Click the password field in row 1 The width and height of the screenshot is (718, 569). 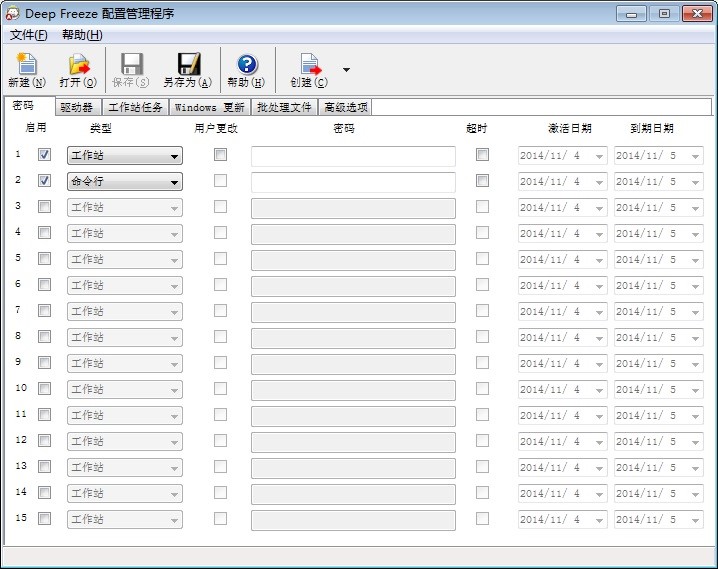(x=353, y=156)
